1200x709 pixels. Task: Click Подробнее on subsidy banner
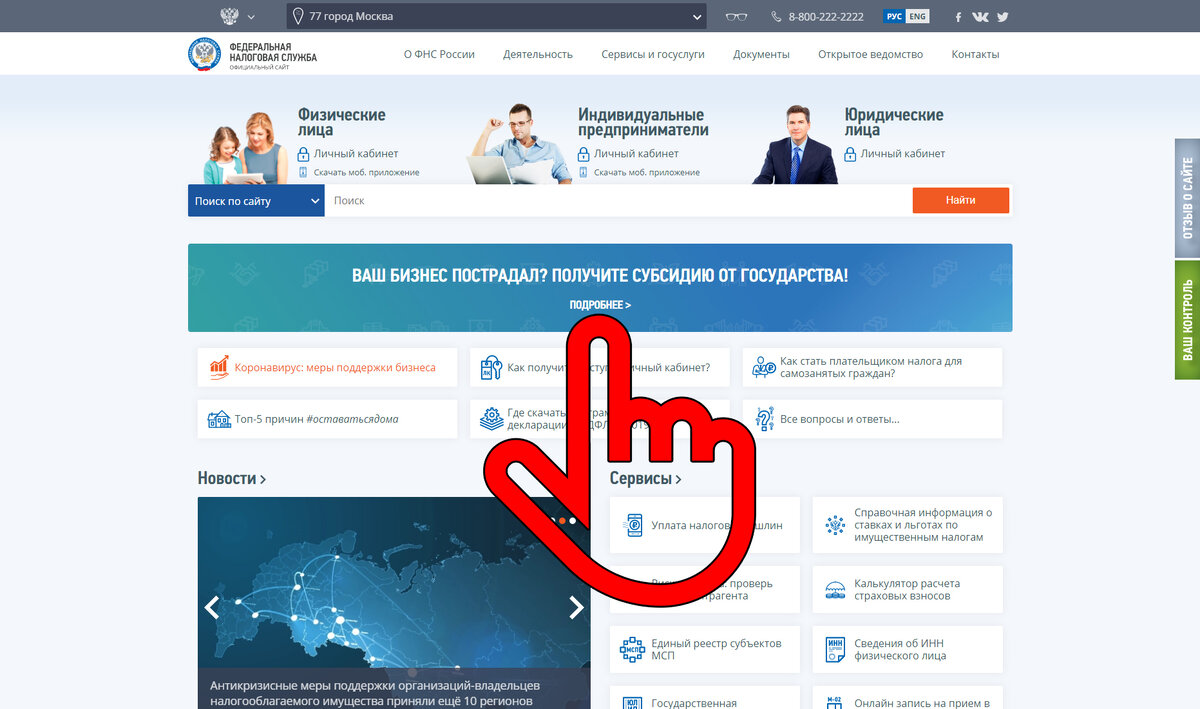[600, 305]
